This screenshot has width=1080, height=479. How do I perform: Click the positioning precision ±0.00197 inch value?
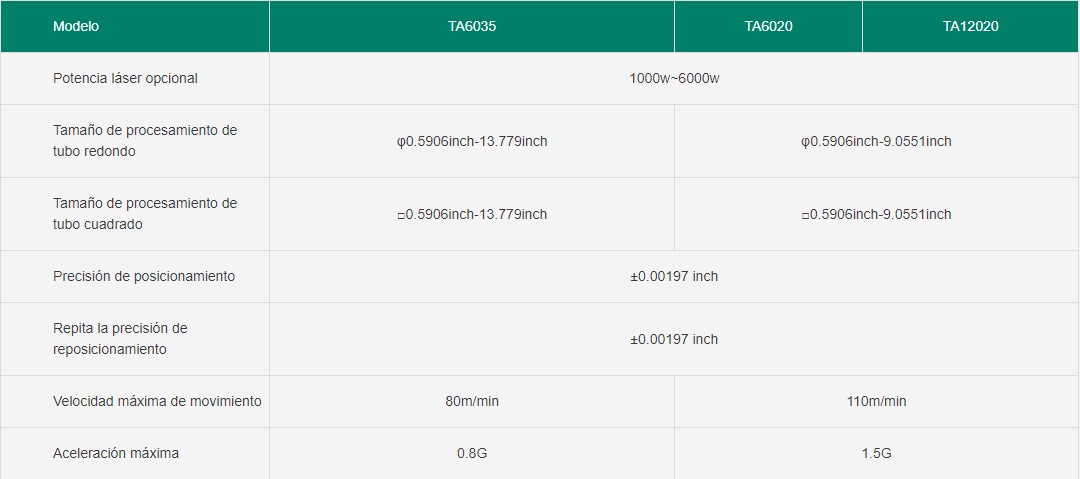pos(674,276)
